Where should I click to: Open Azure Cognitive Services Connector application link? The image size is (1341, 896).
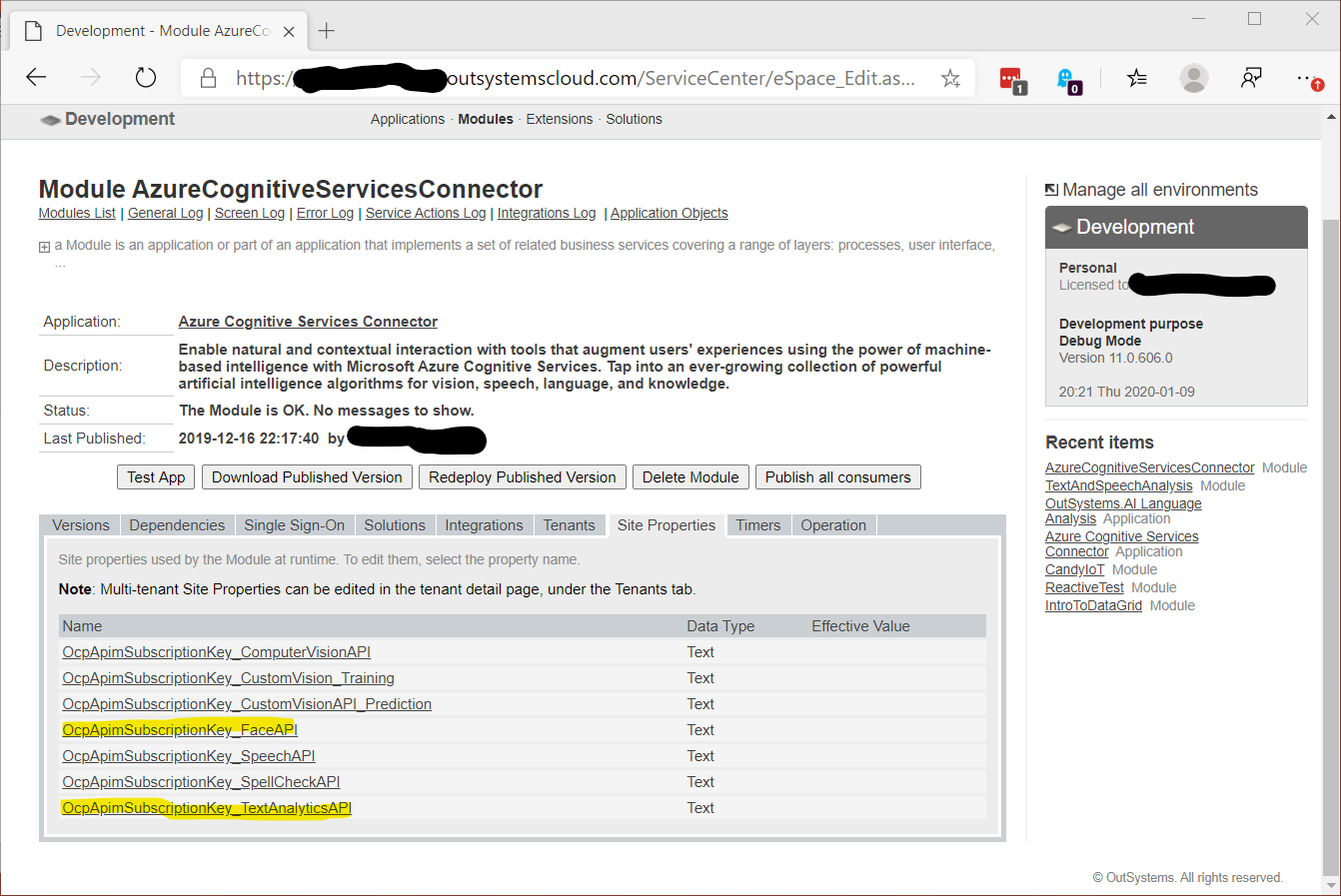point(308,322)
